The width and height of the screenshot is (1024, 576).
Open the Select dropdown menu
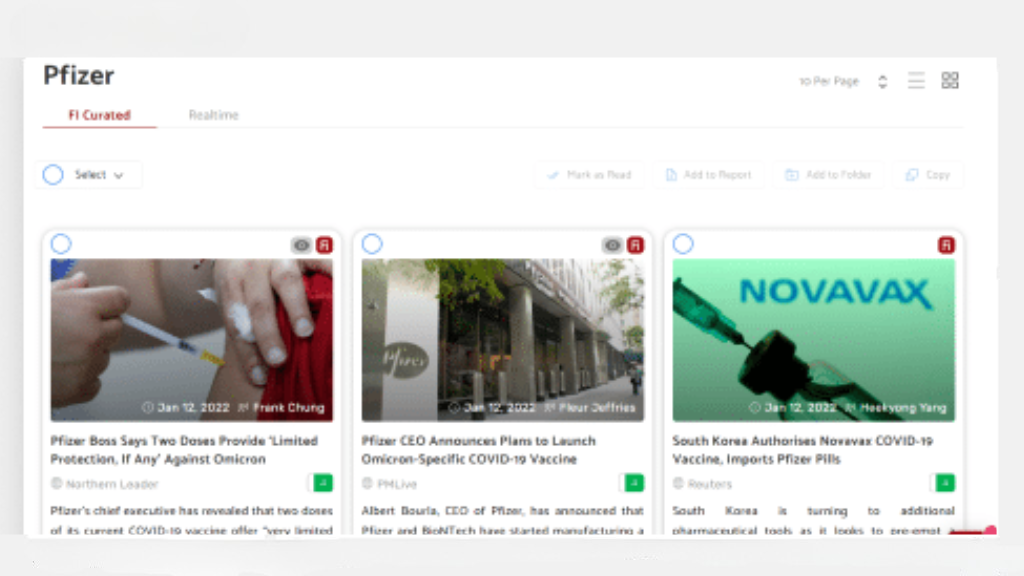point(97,174)
